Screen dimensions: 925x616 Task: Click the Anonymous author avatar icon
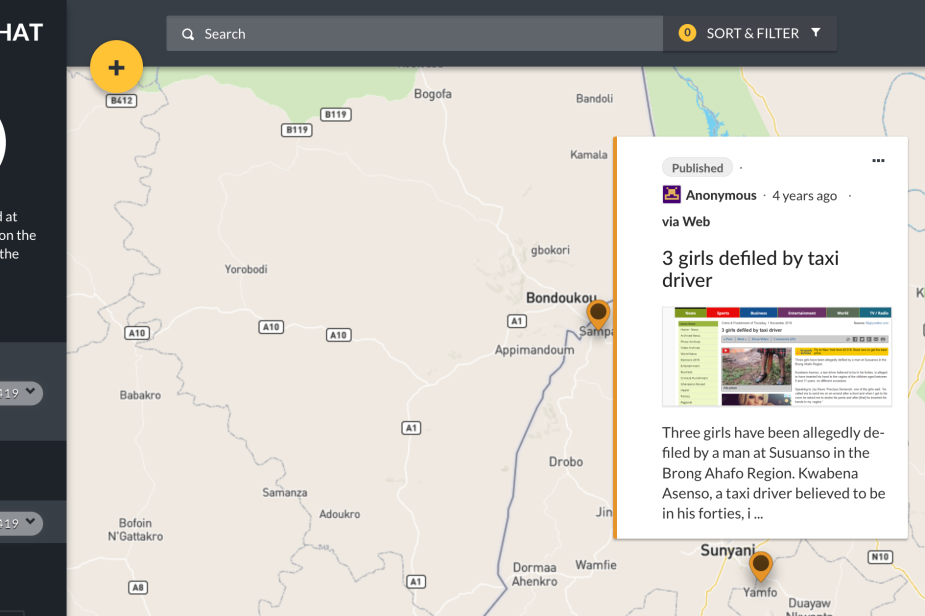point(671,195)
